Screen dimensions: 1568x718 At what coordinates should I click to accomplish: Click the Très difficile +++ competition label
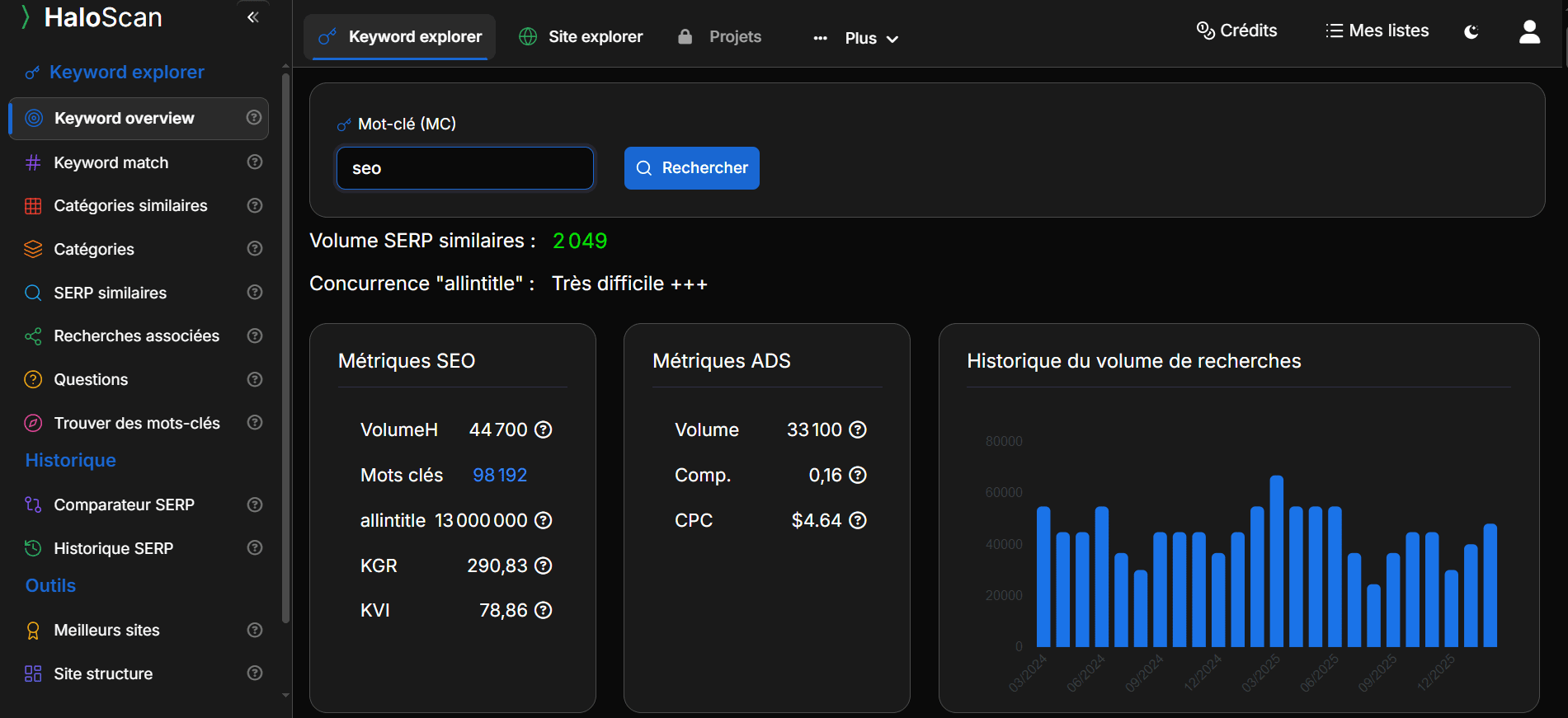[x=629, y=284]
